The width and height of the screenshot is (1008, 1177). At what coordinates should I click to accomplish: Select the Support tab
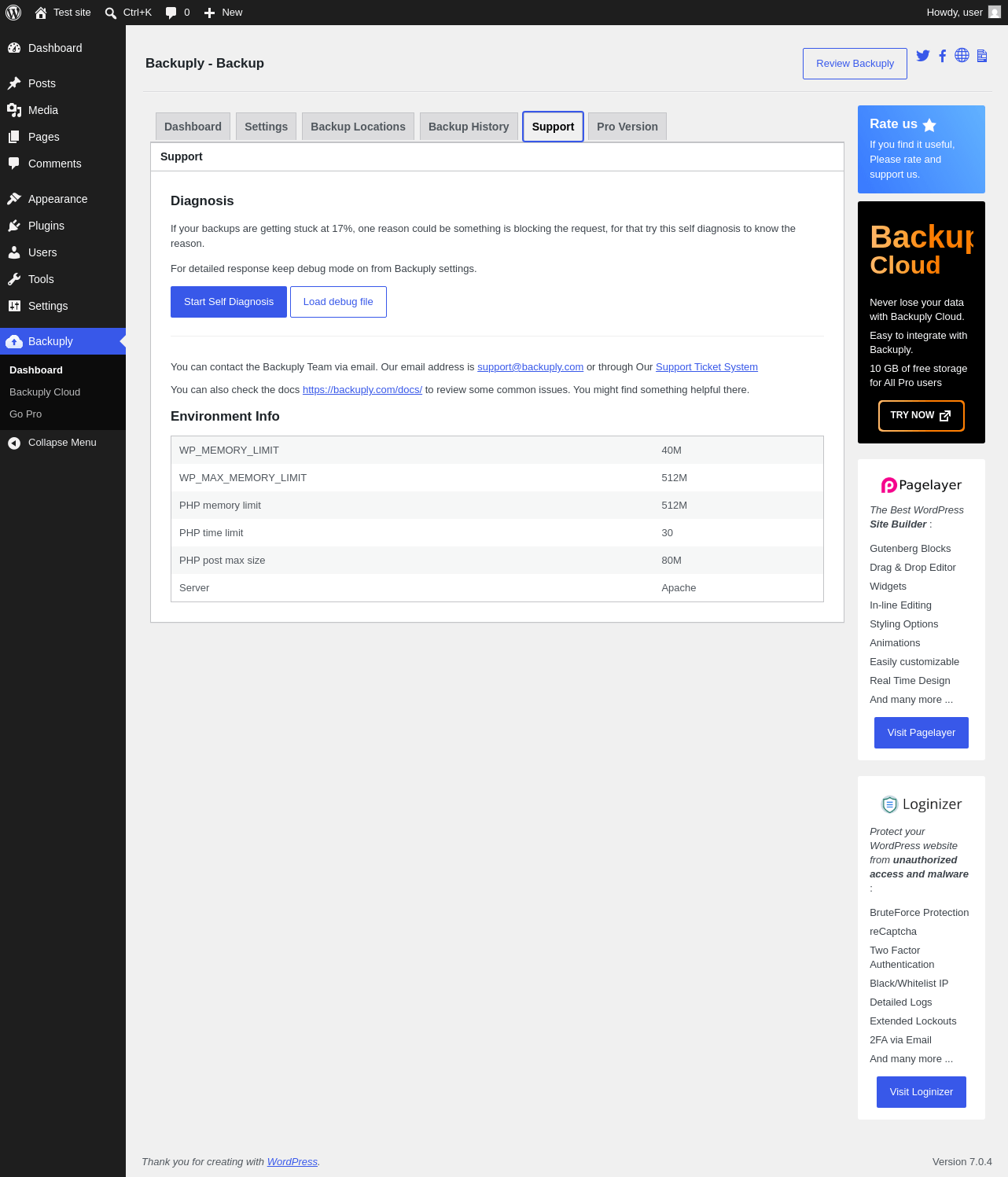click(x=553, y=127)
